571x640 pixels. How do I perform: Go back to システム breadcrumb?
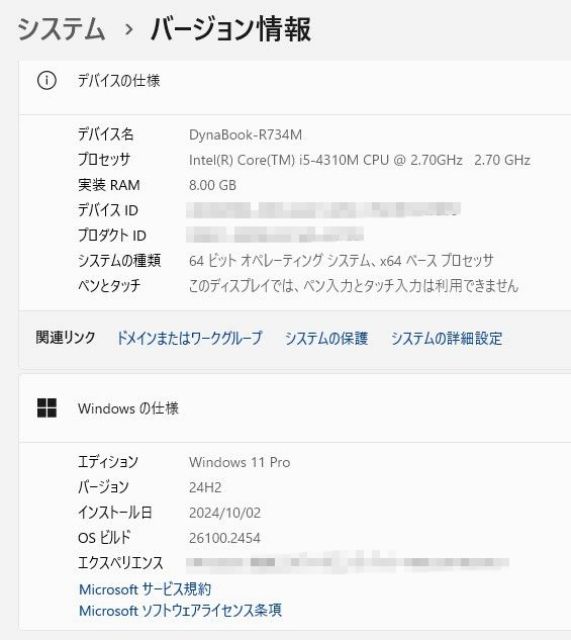click(62, 29)
